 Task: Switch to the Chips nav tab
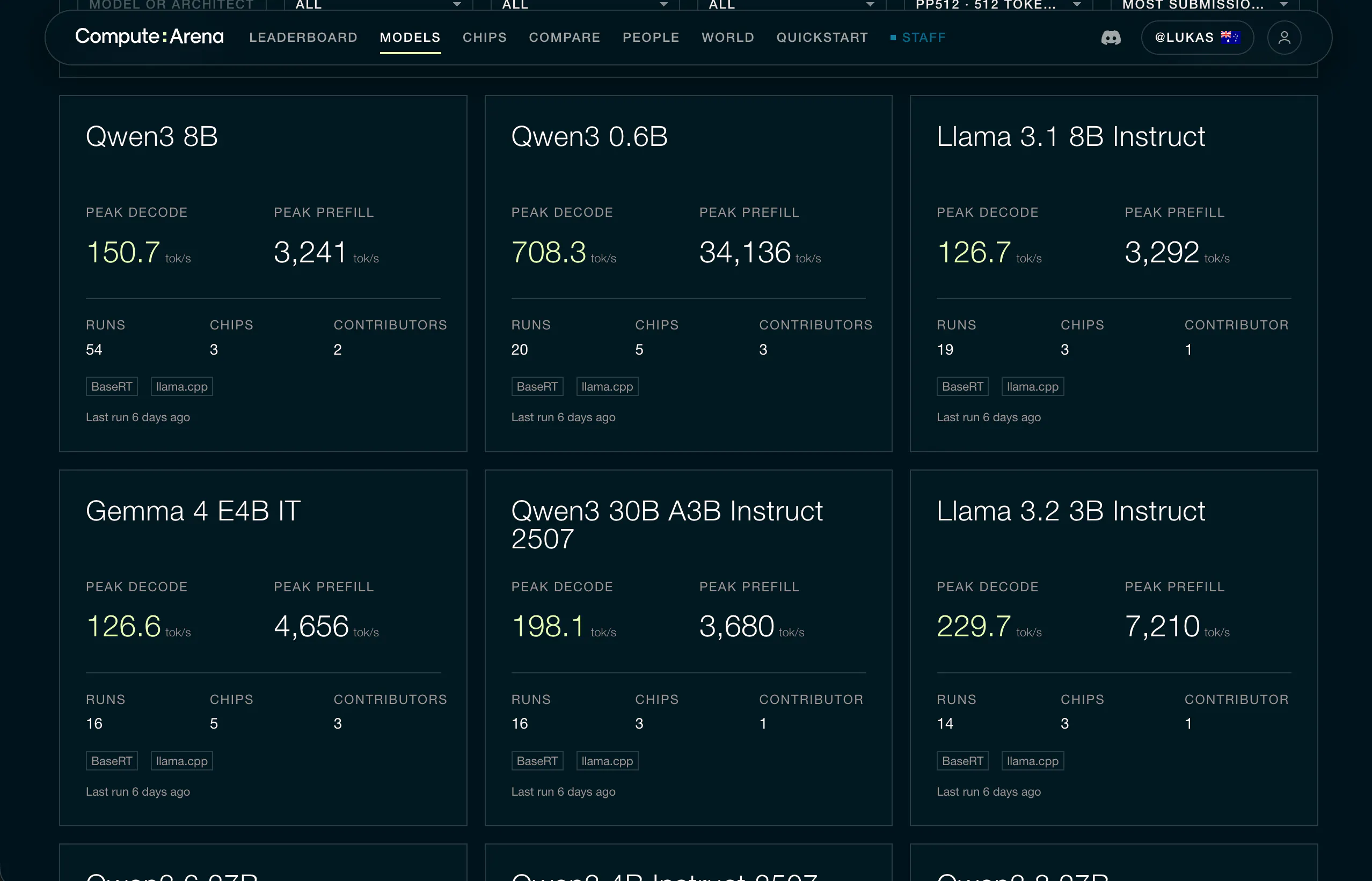pyautogui.click(x=485, y=38)
